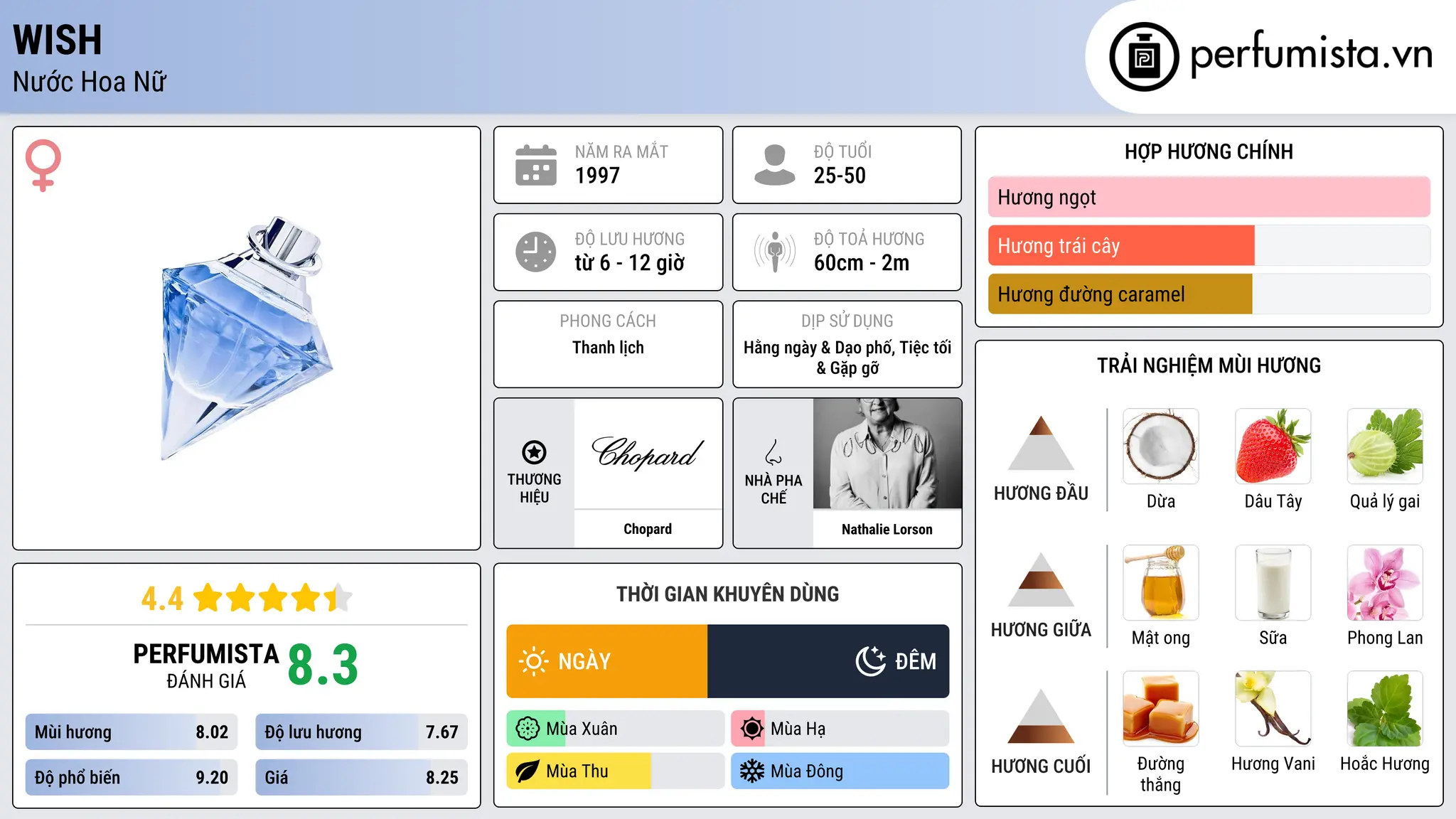Click the Mùa Xuân season bar

click(616, 729)
